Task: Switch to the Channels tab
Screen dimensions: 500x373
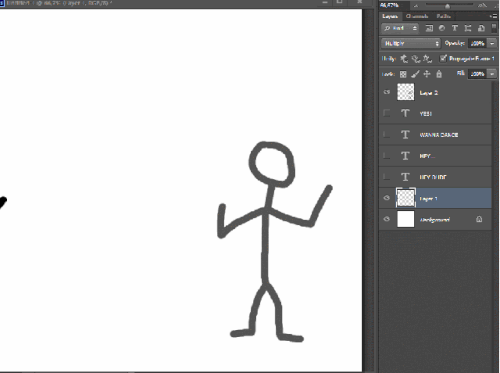Action: (x=417, y=16)
